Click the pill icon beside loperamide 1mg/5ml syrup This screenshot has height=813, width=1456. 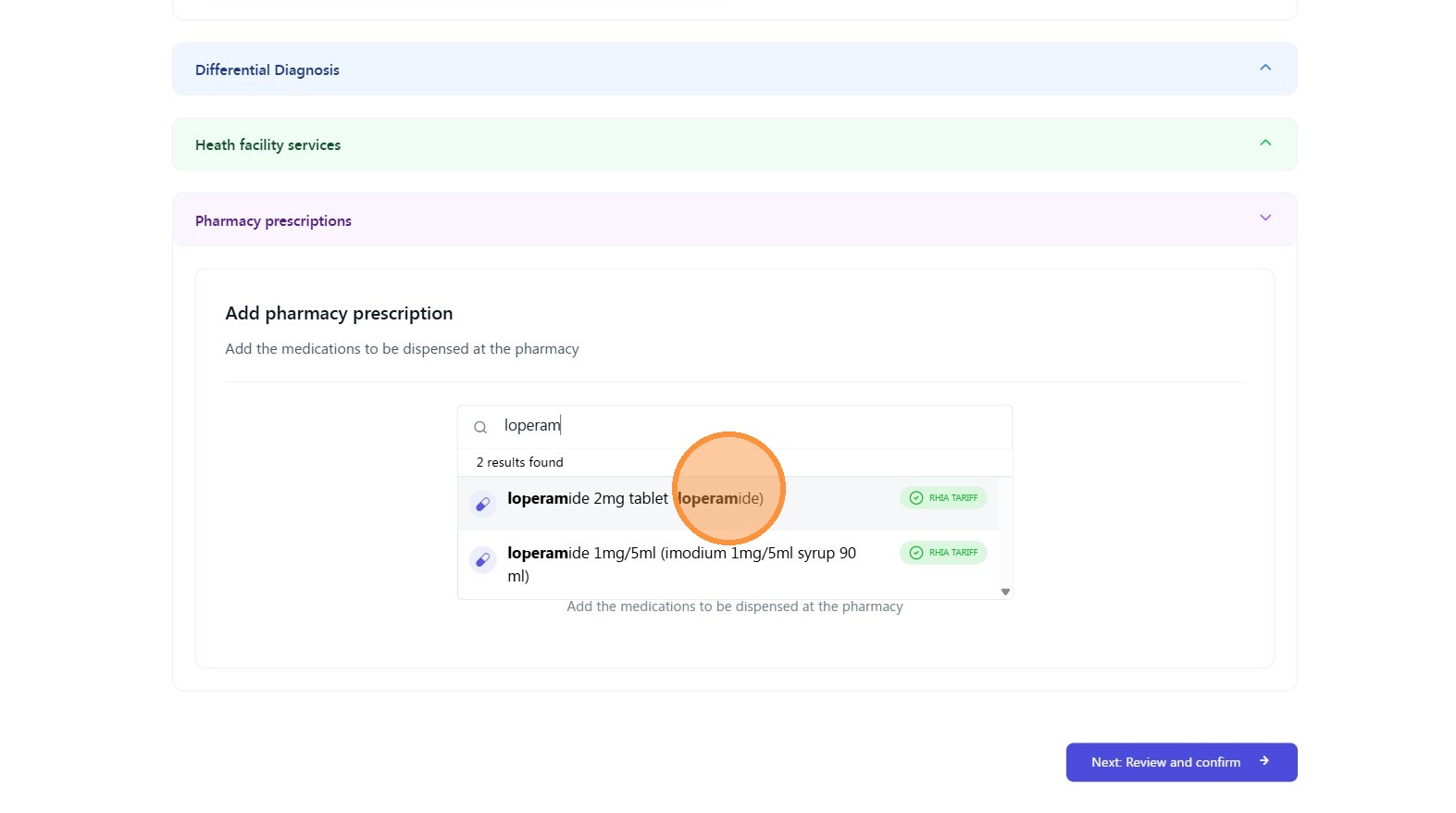click(482, 560)
